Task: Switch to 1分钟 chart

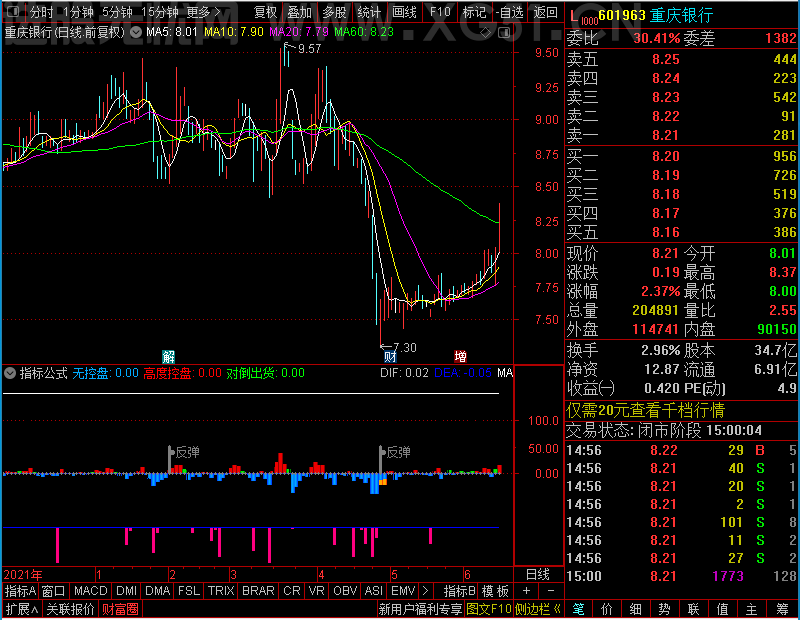Action: [x=78, y=11]
